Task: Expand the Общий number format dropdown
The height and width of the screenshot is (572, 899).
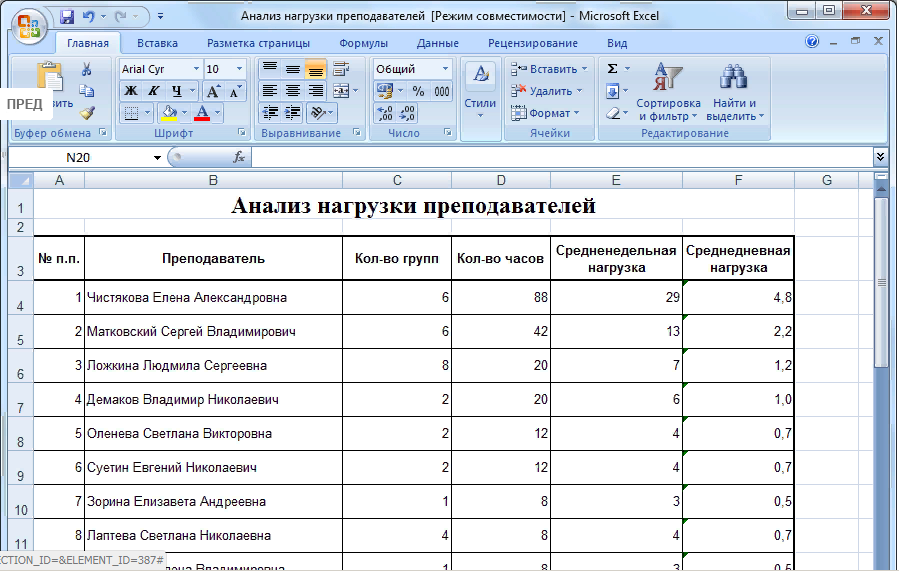Action: (x=444, y=69)
